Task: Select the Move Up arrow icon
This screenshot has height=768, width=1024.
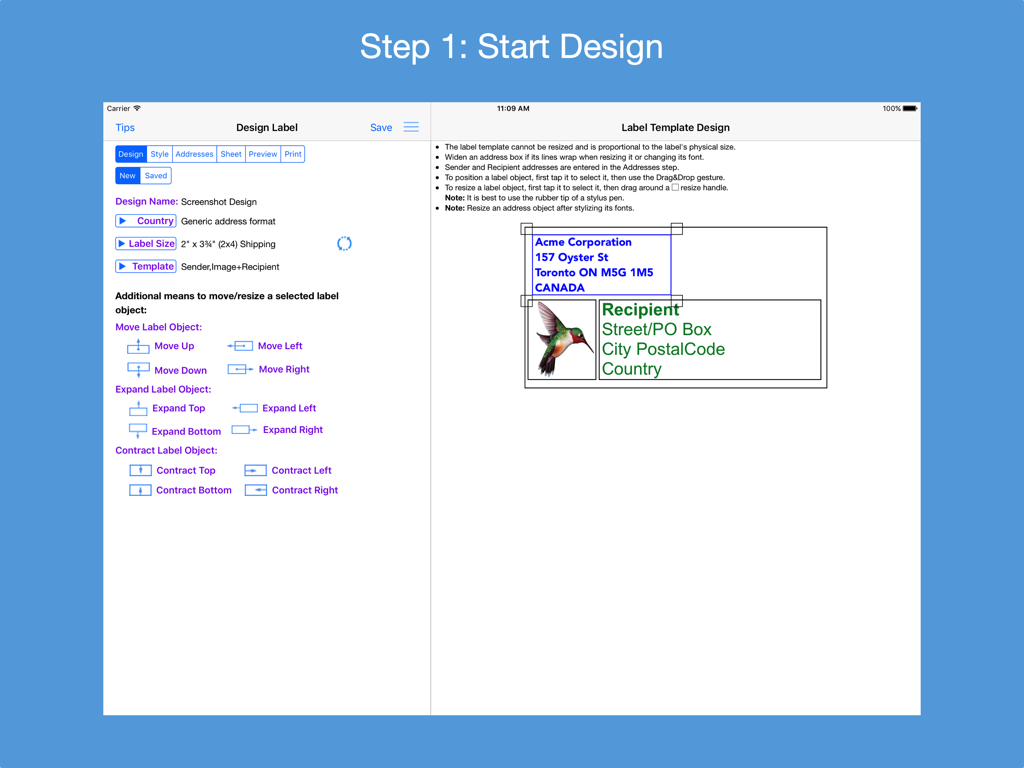Action: click(x=137, y=345)
